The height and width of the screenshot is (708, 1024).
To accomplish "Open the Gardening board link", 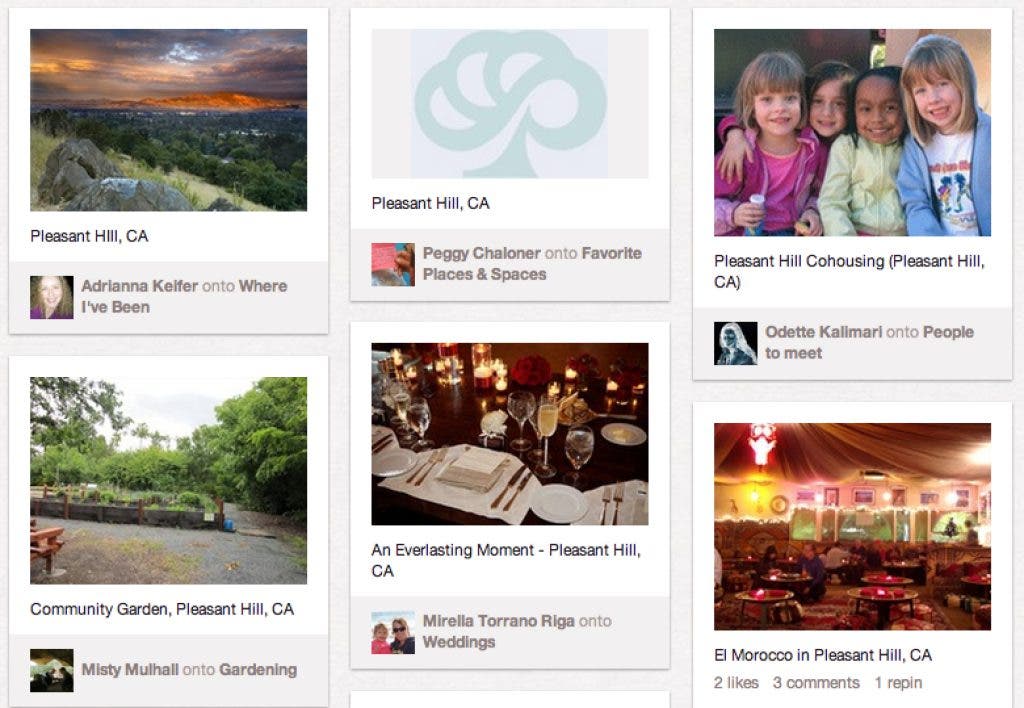I will point(258,669).
